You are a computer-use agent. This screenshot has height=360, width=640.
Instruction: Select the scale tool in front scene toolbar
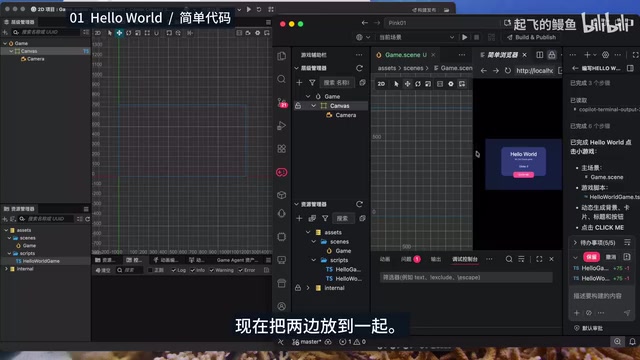pos(428,84)
